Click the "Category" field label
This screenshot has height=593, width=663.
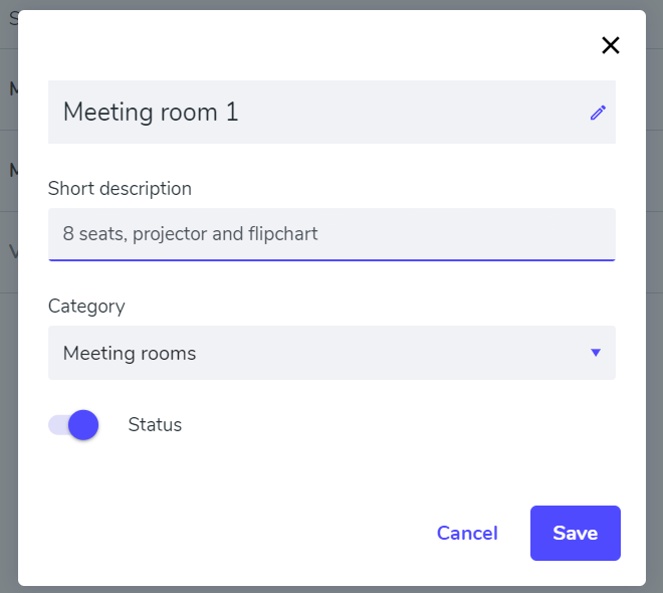(x=87, y=306)
